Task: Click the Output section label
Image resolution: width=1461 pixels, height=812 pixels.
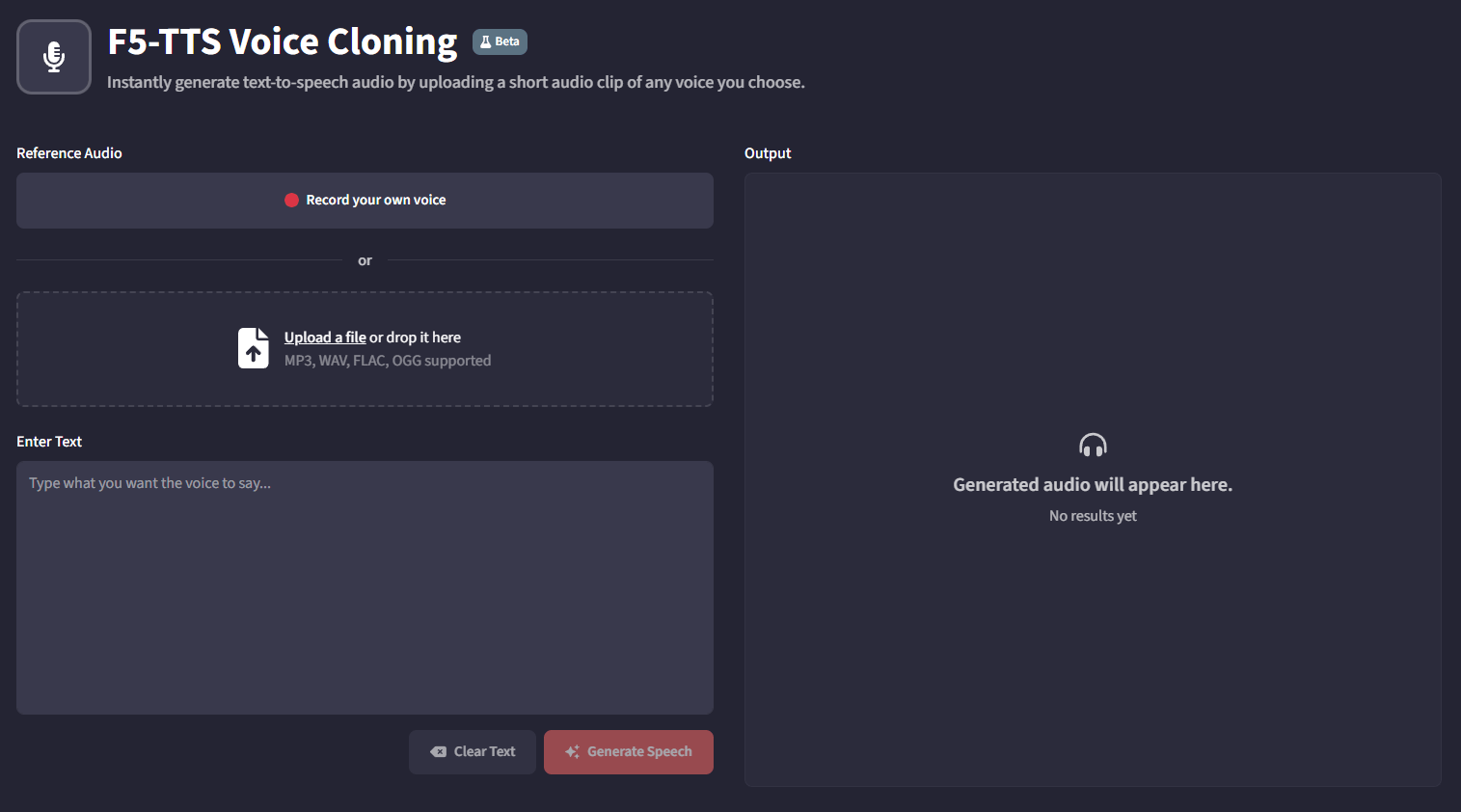Action: pyautogui.click(x=768, y=153)
